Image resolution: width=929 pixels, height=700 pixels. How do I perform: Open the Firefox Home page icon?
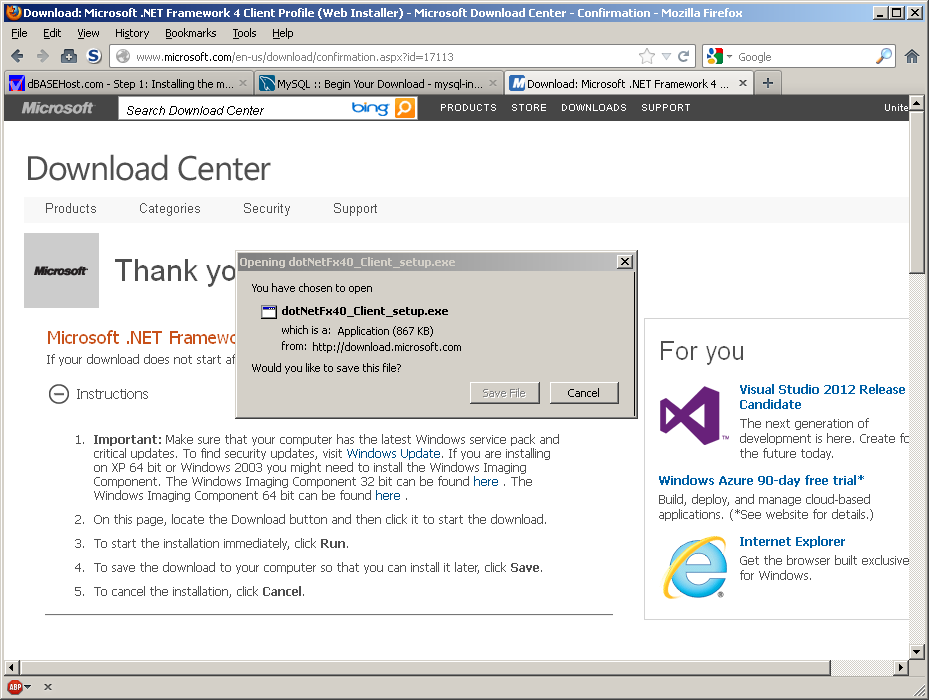tap(912, 56)
